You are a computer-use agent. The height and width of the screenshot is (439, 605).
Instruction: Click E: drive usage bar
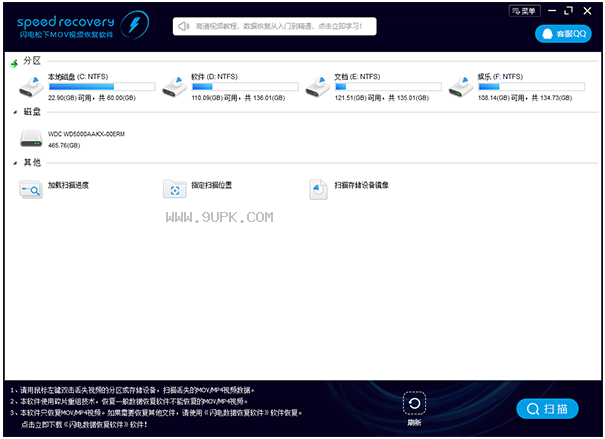(388, 87)
